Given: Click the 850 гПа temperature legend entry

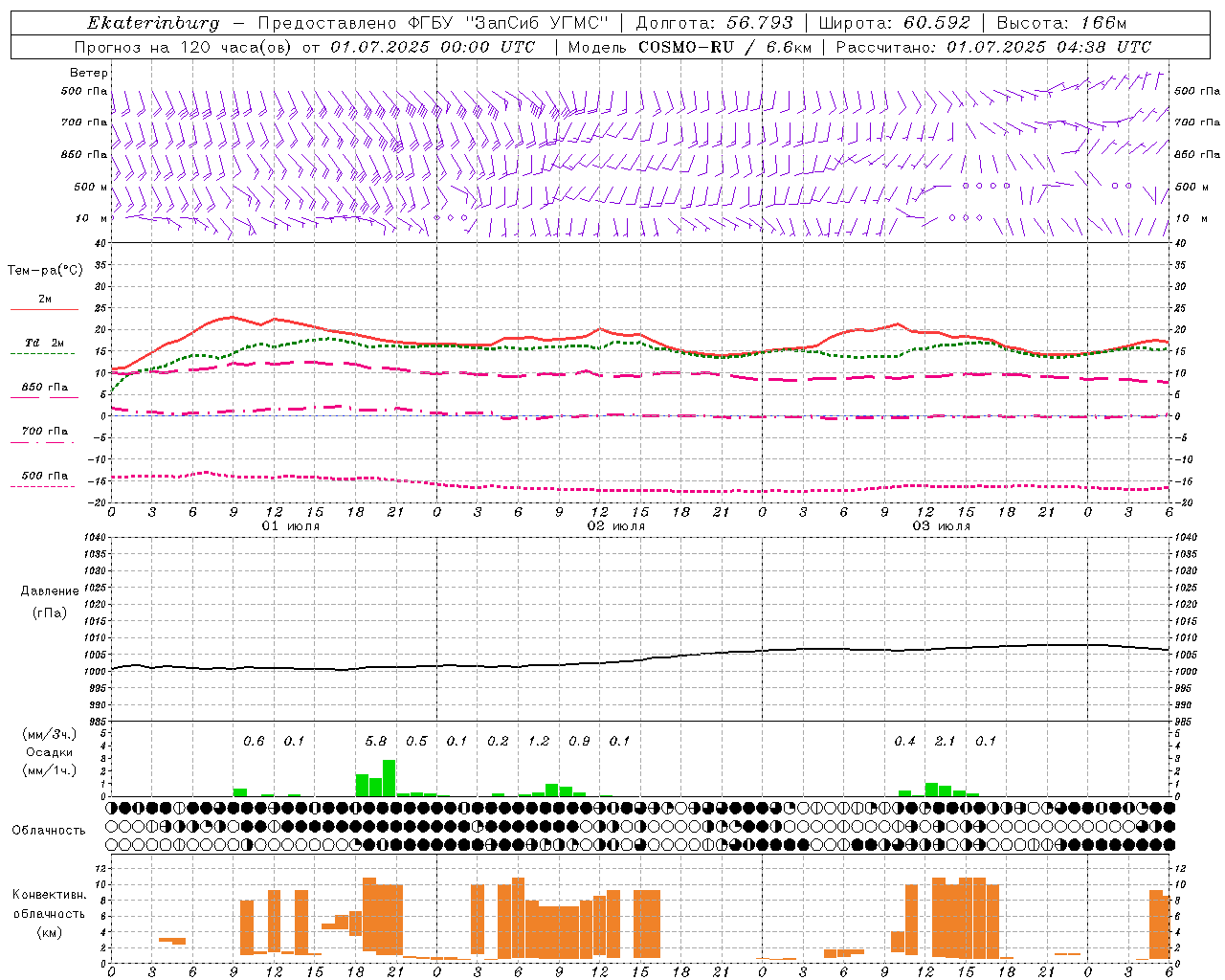Looking at the screenshot, I should pos(45,388).
